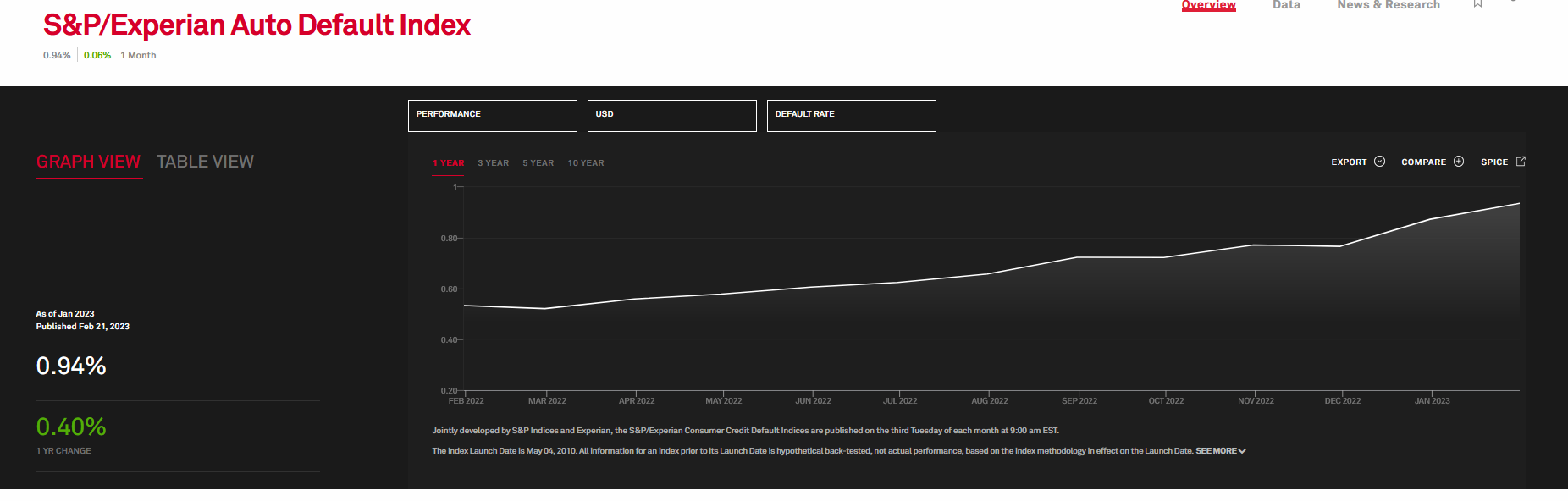
Task: Open the SPICE external link
Action: point(1503,162)
